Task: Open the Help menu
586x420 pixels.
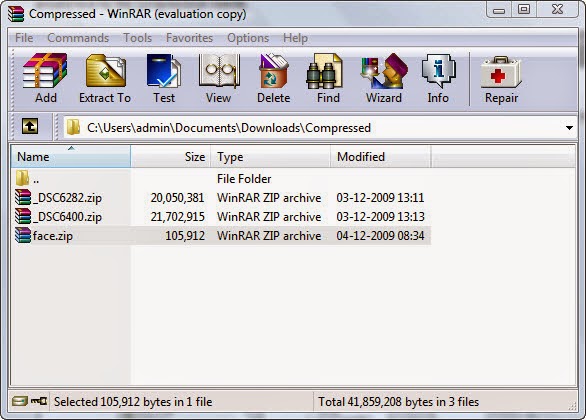Action: coord(295,38)
